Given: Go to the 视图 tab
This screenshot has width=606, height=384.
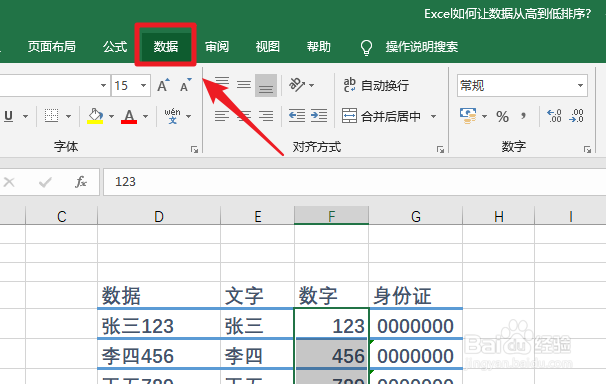Looking at the screenshot, I should [x=267, y=46].
